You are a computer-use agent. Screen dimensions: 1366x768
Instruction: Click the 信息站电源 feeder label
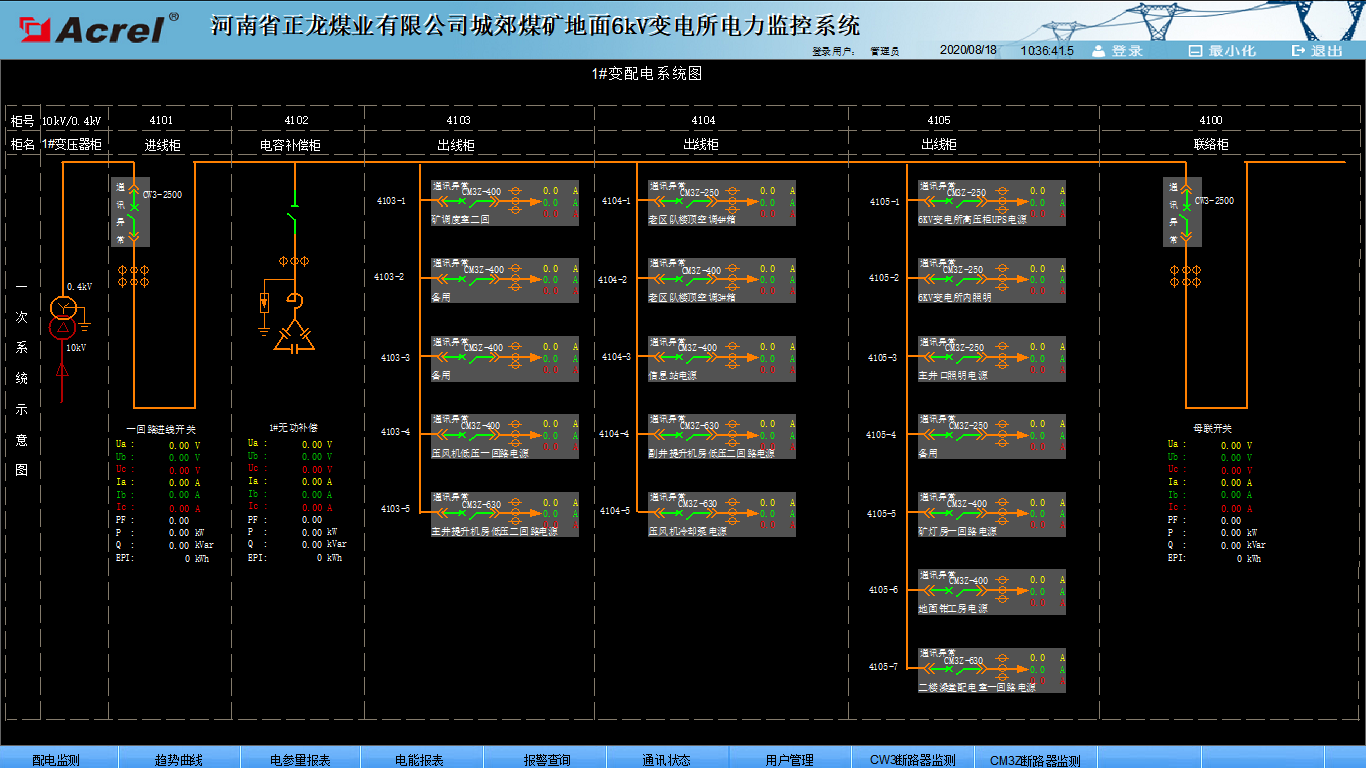pos(672,376)
